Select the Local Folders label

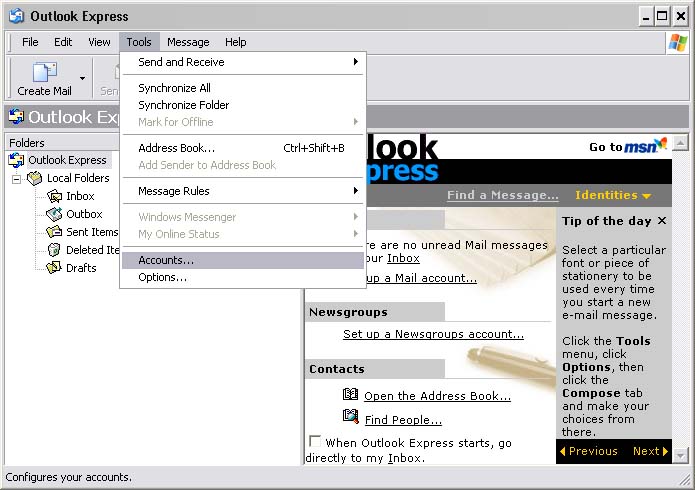[x=78, y=178]
